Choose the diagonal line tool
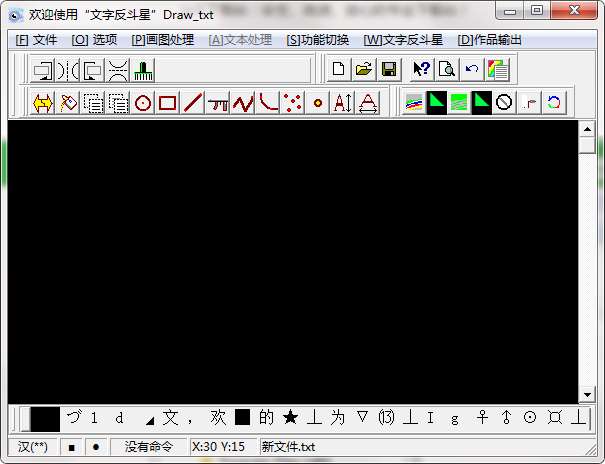Viewport: 605px width, 464px height. tap(193, 103)
